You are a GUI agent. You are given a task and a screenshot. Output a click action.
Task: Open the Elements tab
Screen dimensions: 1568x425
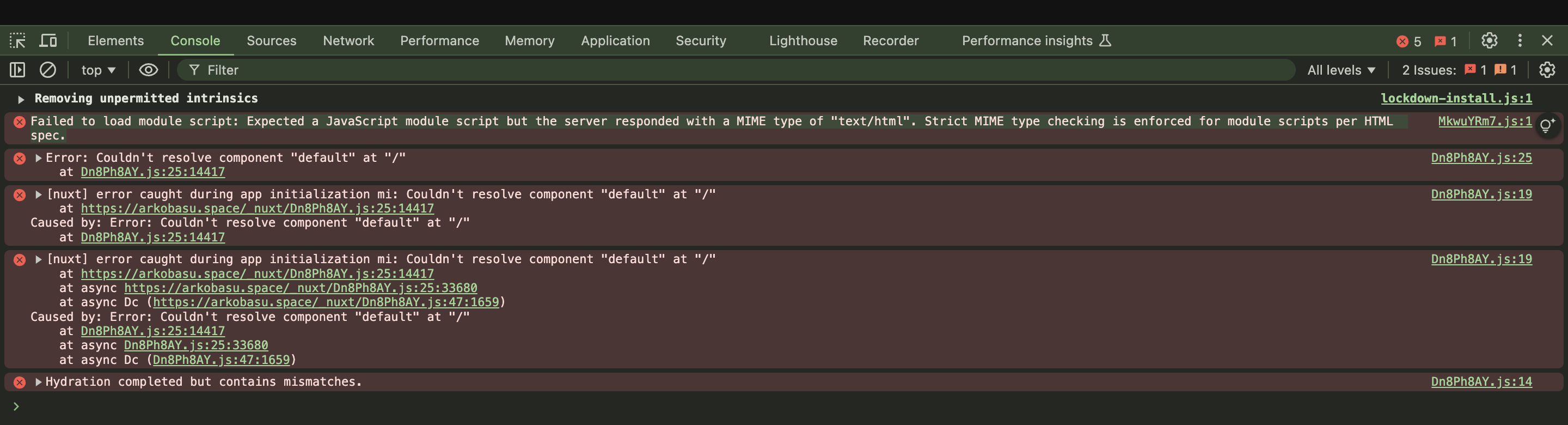coord(115,41)
